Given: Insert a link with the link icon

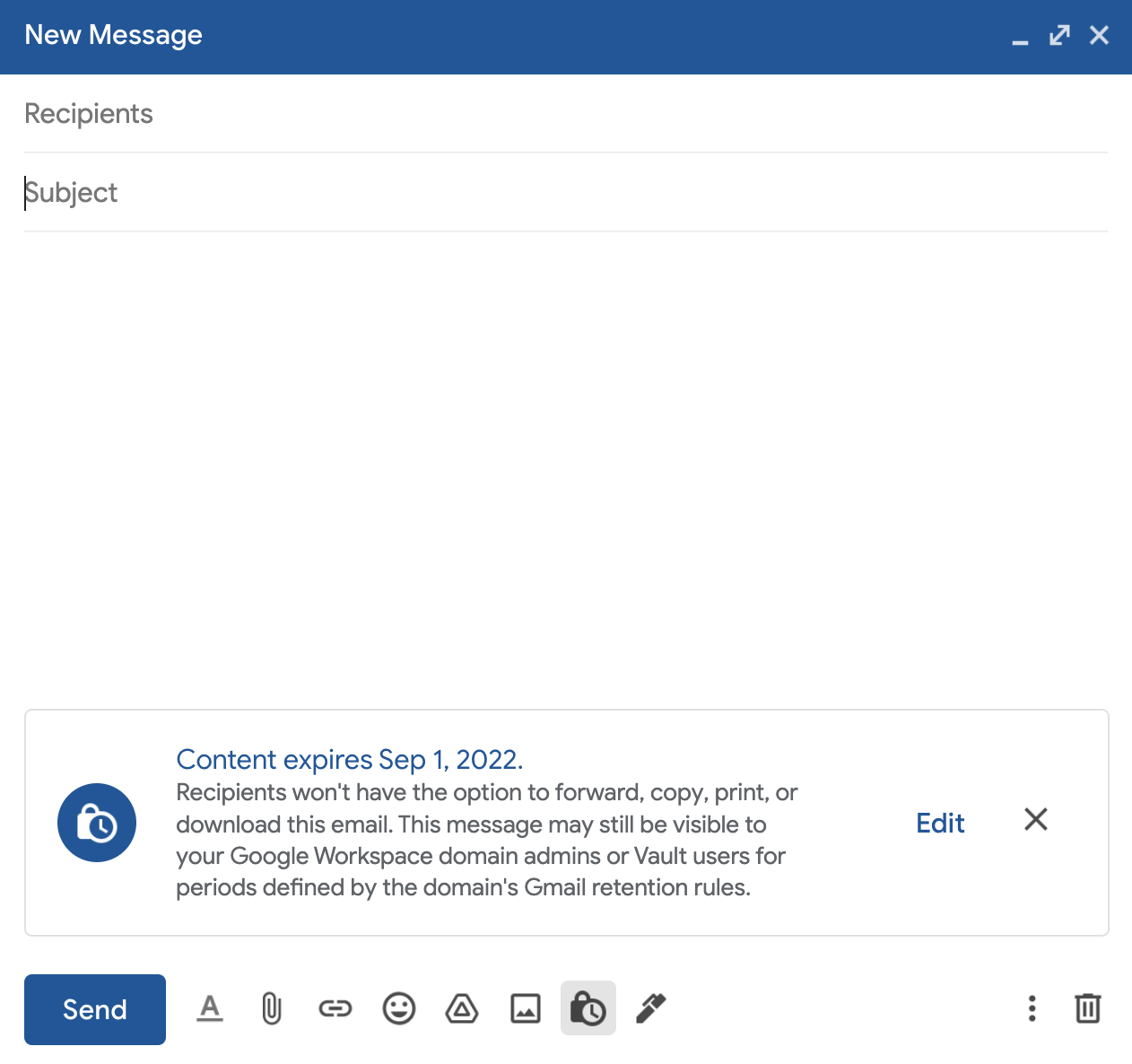Looking at the screenshot, I should click(x=335, y=1008).
